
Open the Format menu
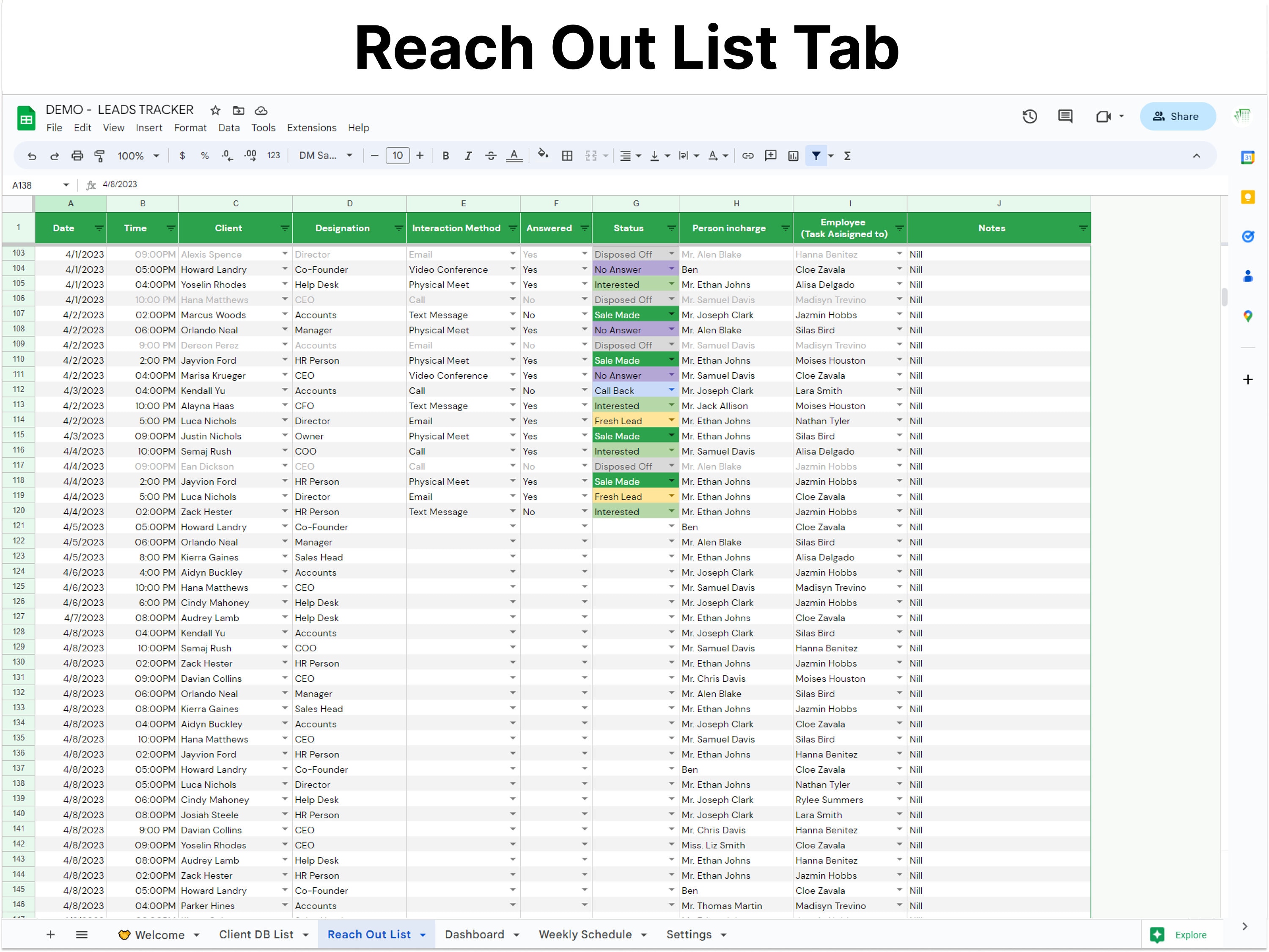pyautogui.click(x=190, y=127)
